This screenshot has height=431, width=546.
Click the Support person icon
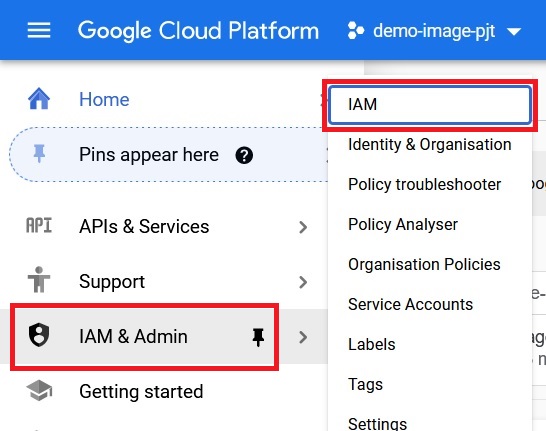[39, 280]
